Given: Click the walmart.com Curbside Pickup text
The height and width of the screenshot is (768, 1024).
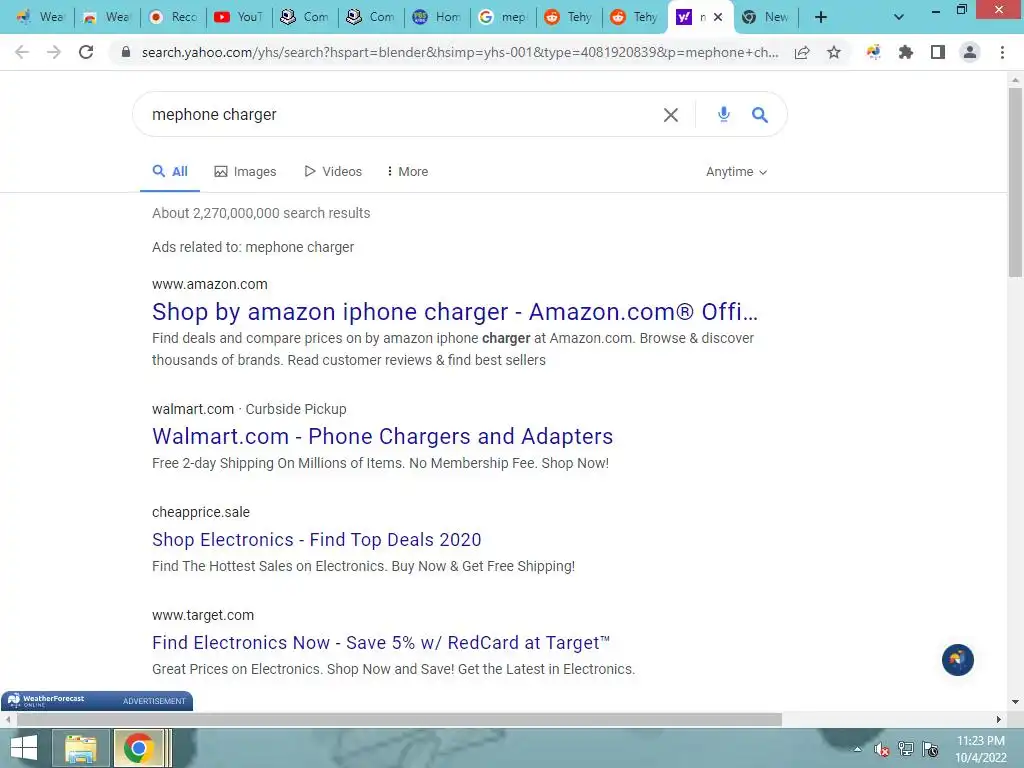Looking at the screenshot, I should coord(249,409).
